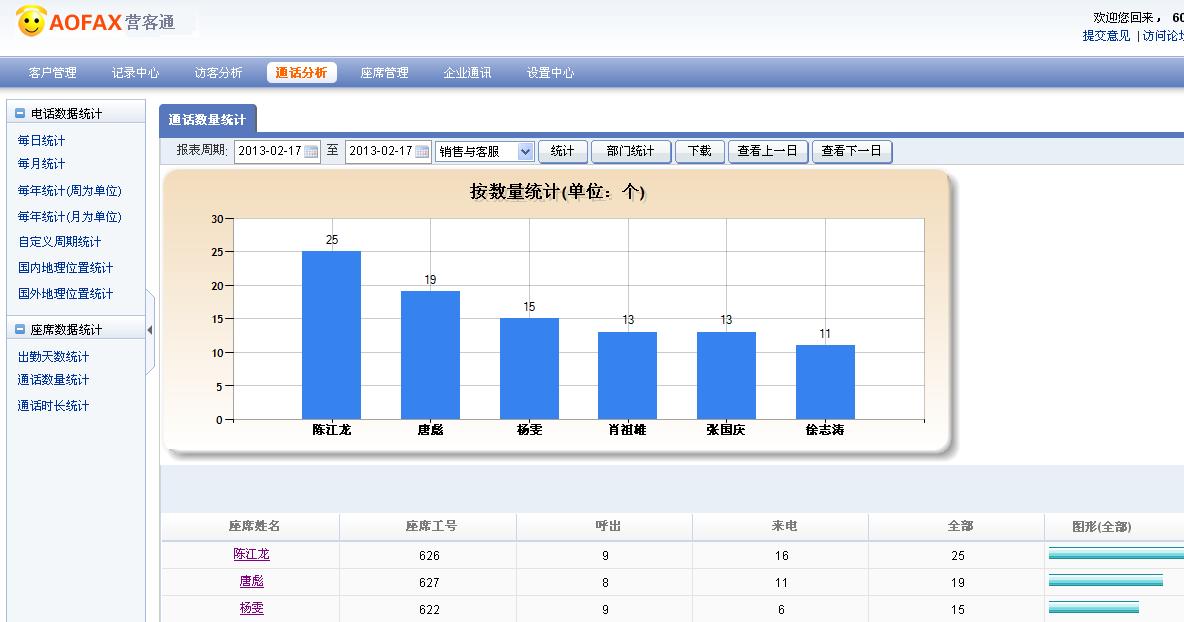Open 每月统计 in sidebar
Image resolution: width=1184 pixels, height=622 pixels.
click(42, 164)
